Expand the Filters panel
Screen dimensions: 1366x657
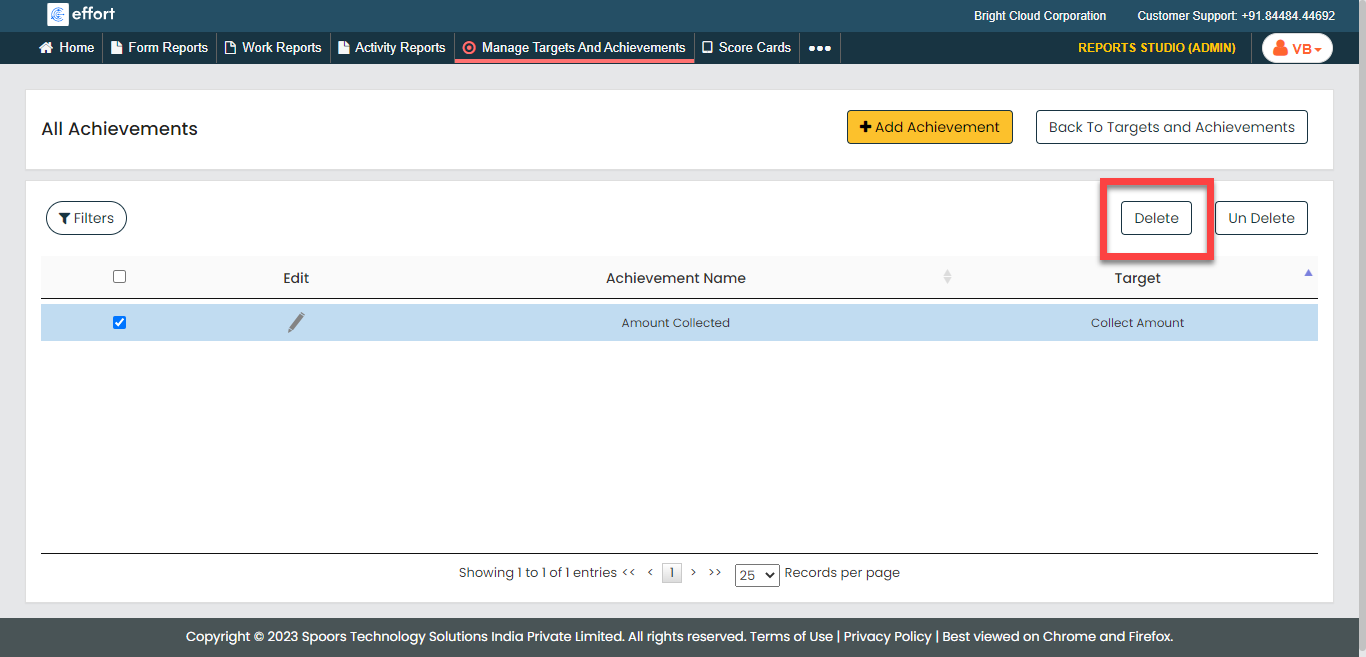(x=86, y=218)
